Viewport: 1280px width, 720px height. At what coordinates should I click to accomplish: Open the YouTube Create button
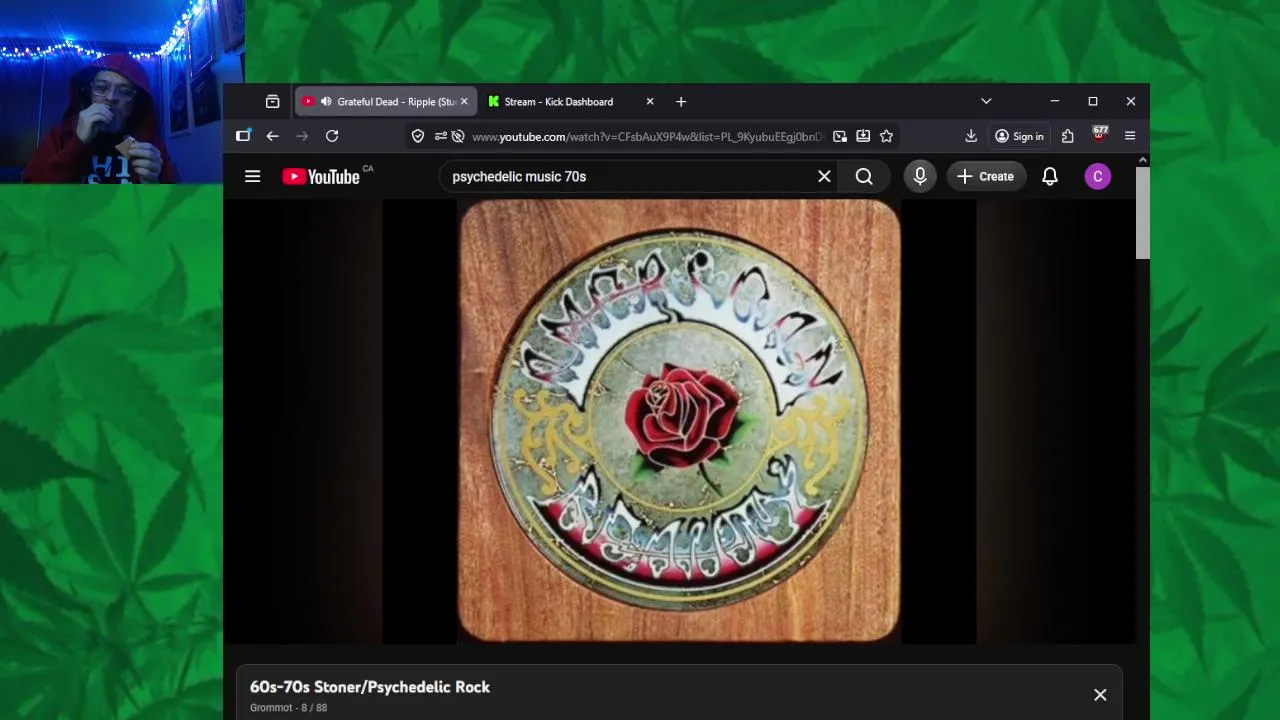coord(985,176)
